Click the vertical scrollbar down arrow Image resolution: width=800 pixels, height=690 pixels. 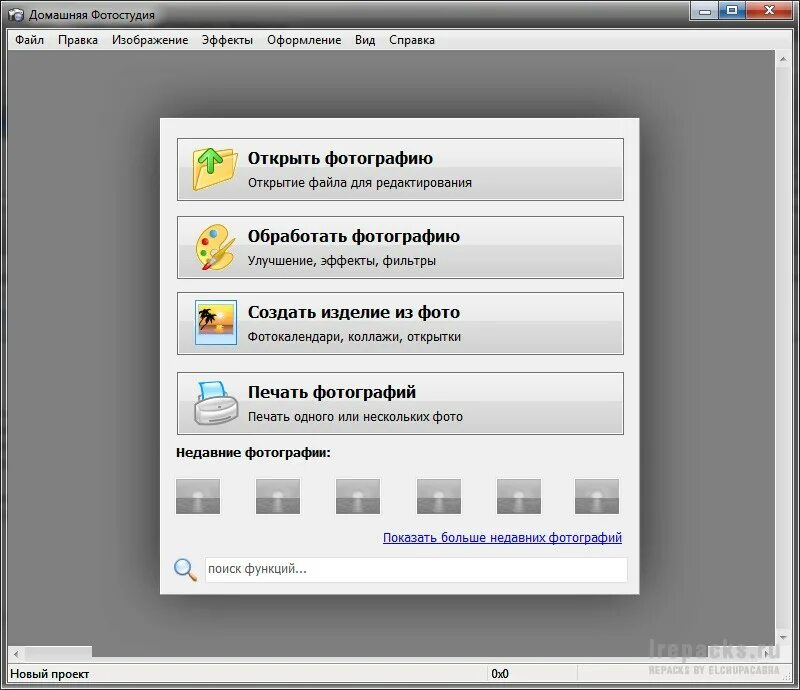point(783,637)
